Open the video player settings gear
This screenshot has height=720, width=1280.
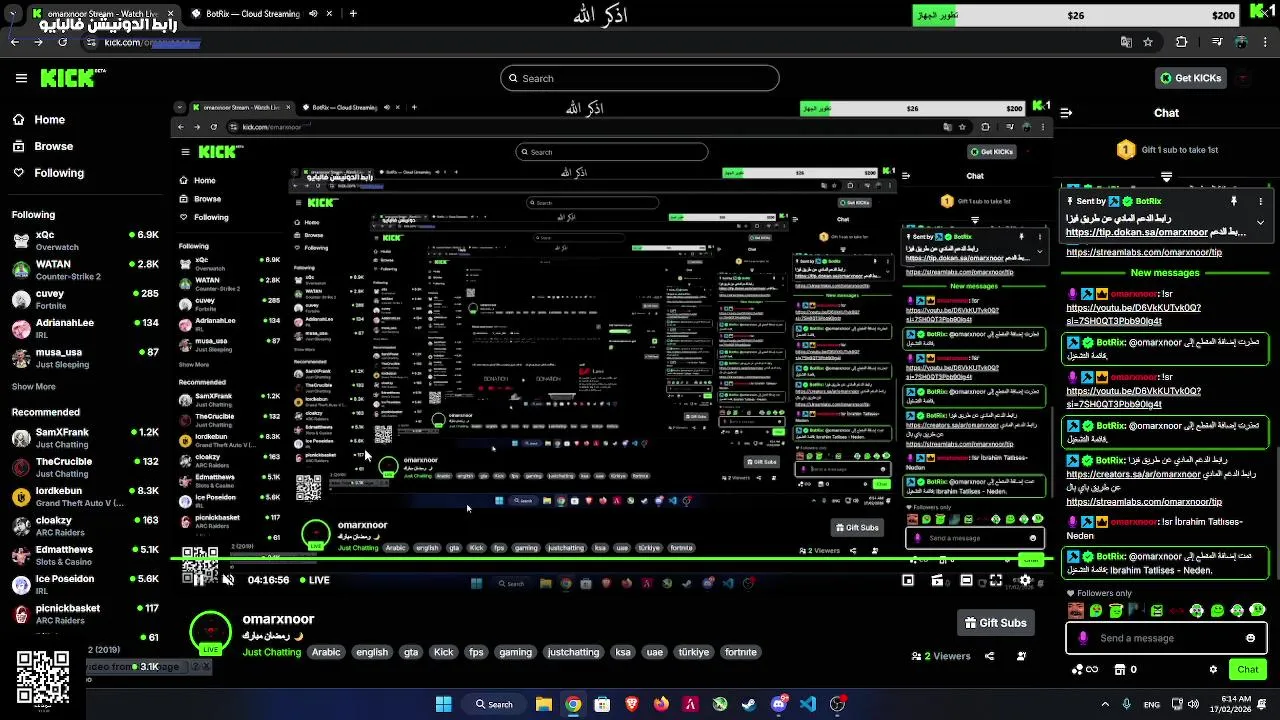pyautogui.click(x=1025, y=580)
